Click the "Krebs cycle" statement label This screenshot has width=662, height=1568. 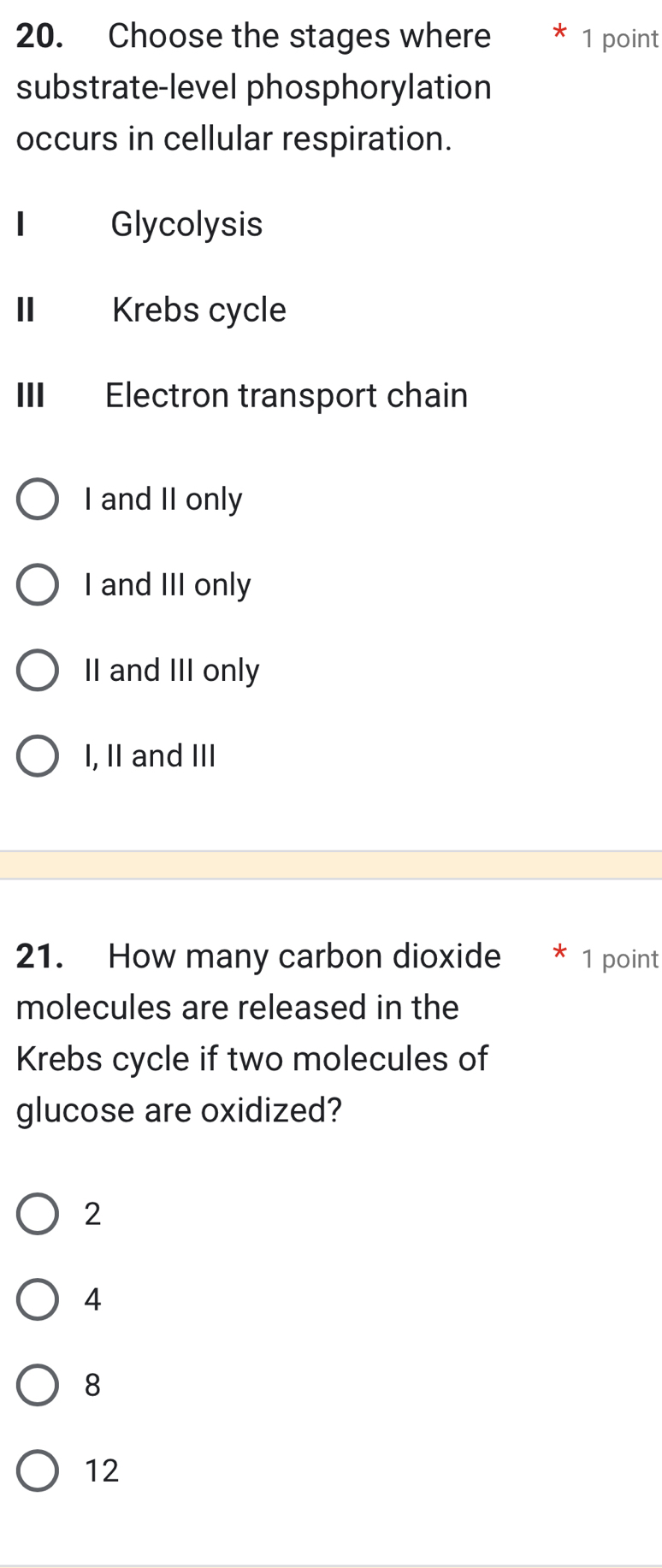click(198, 309)
